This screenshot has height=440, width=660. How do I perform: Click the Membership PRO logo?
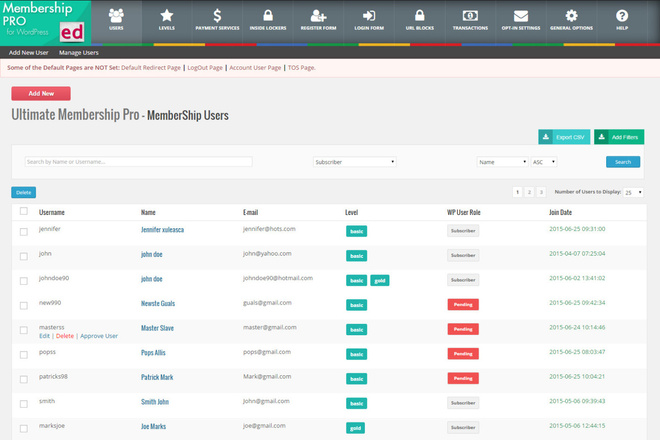tap(45, 22)
